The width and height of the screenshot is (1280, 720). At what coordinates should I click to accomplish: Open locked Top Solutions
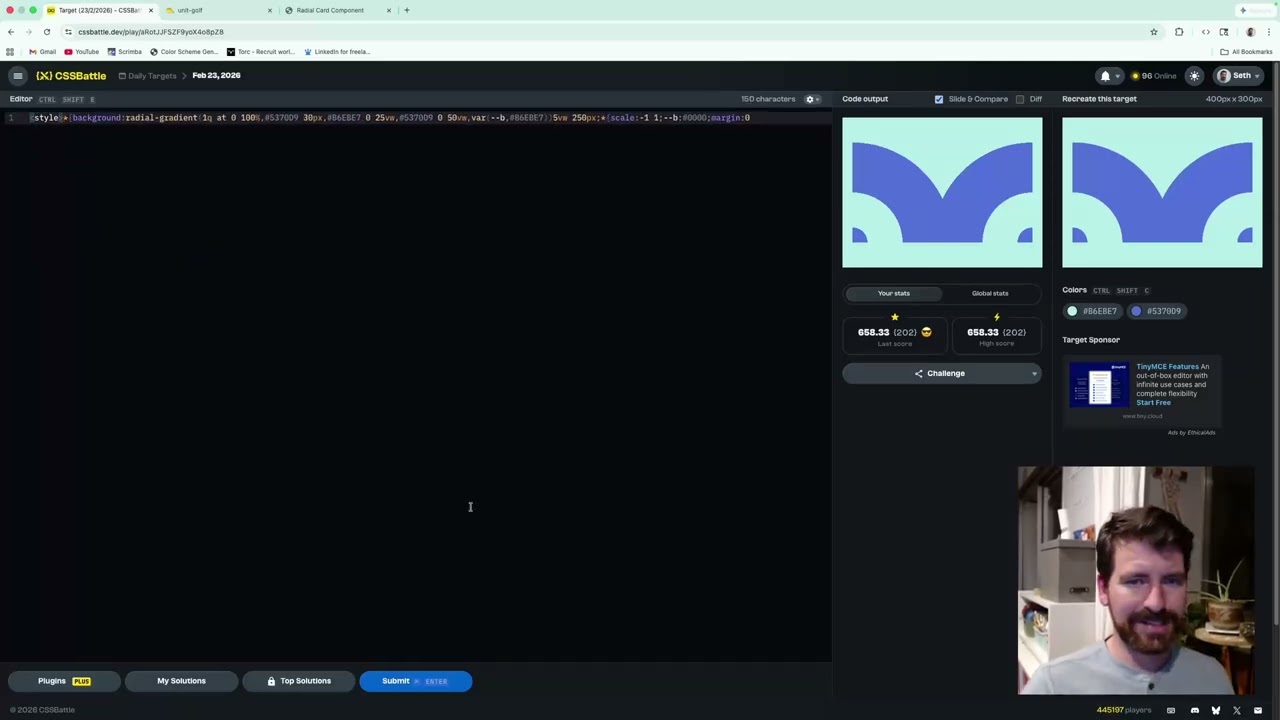click(298, 681)
